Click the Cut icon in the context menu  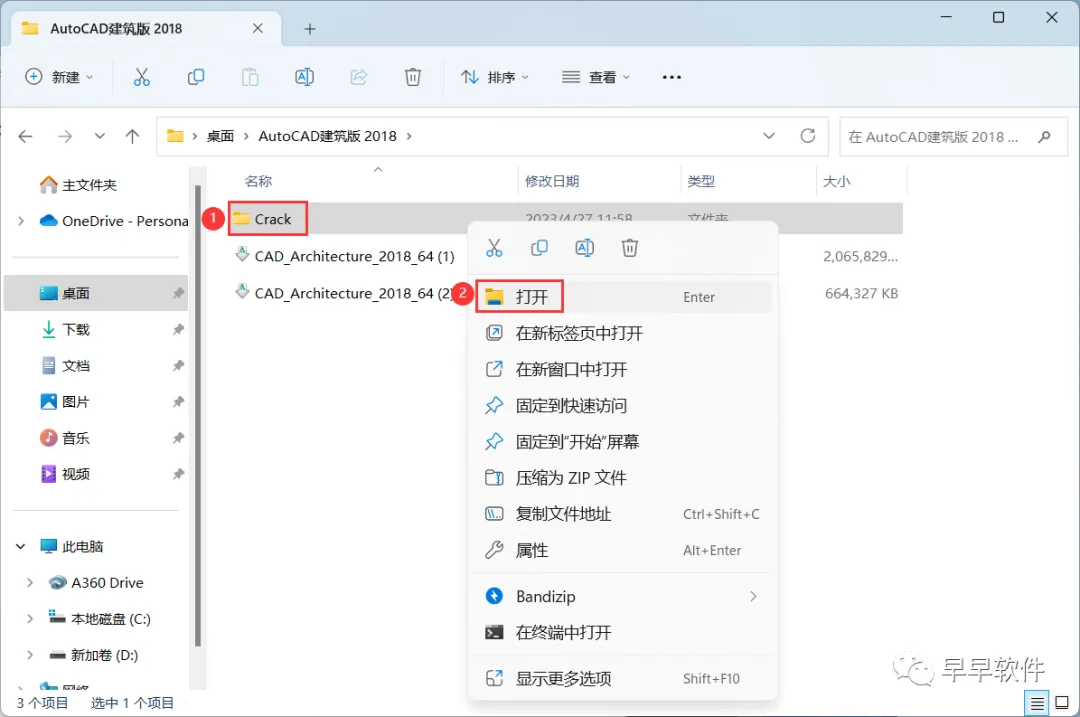click(494, 248)
